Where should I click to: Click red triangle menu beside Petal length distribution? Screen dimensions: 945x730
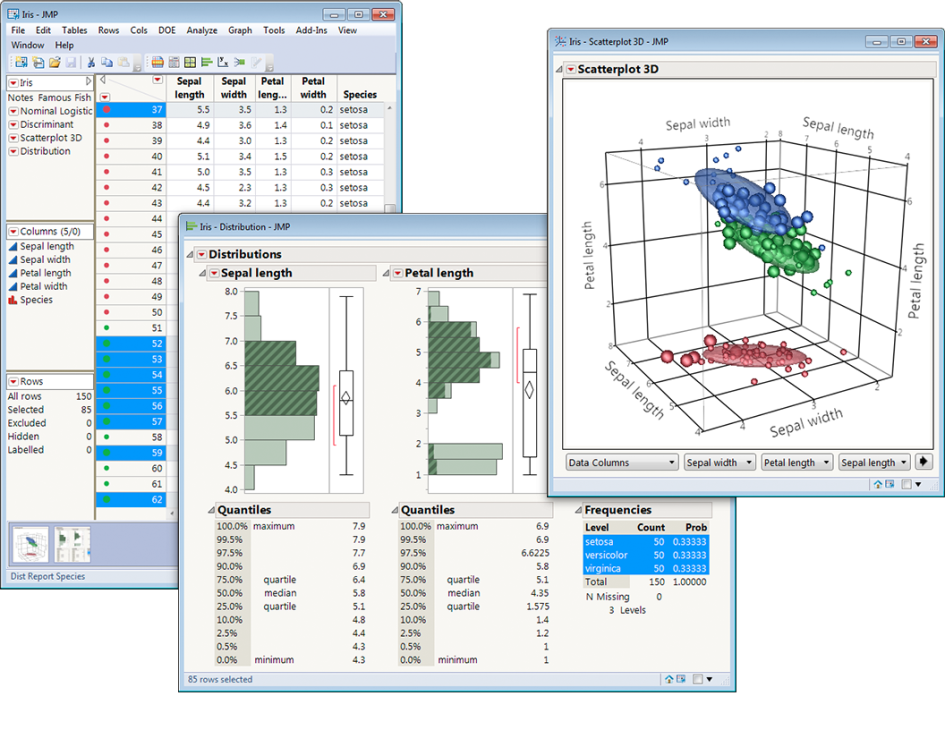[397, 273]
